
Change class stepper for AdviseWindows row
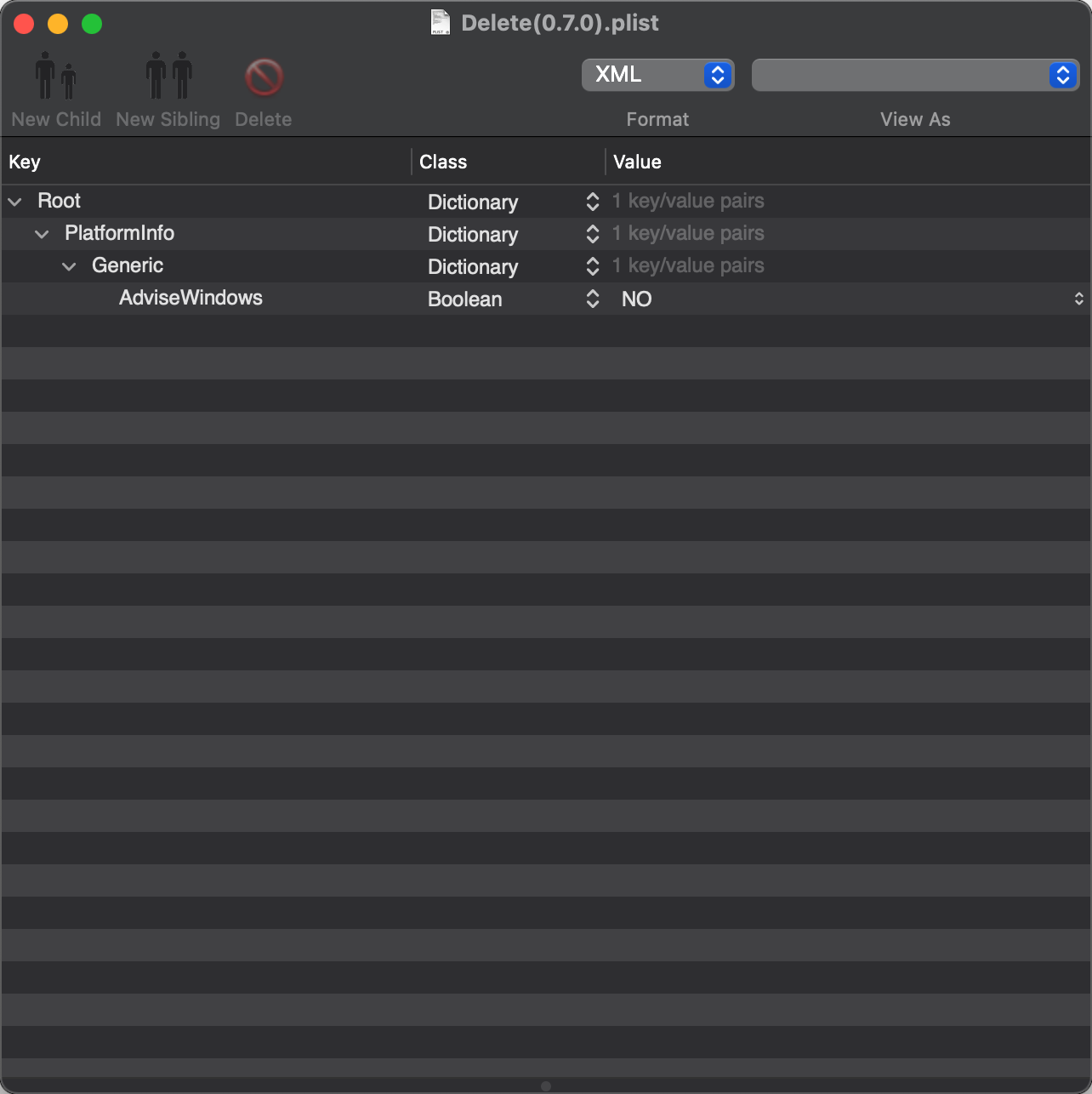pos(593,299)
